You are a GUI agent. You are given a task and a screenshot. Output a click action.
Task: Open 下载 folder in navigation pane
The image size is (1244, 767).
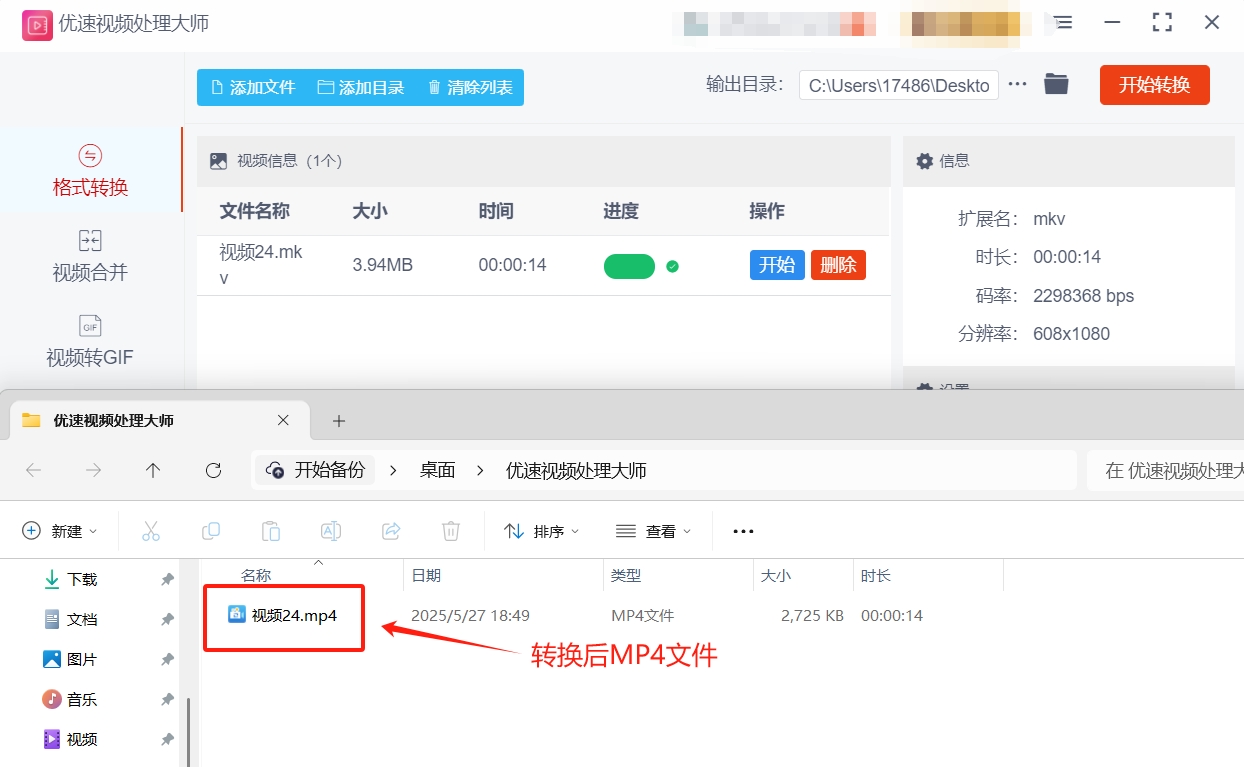tap(82, 580)
